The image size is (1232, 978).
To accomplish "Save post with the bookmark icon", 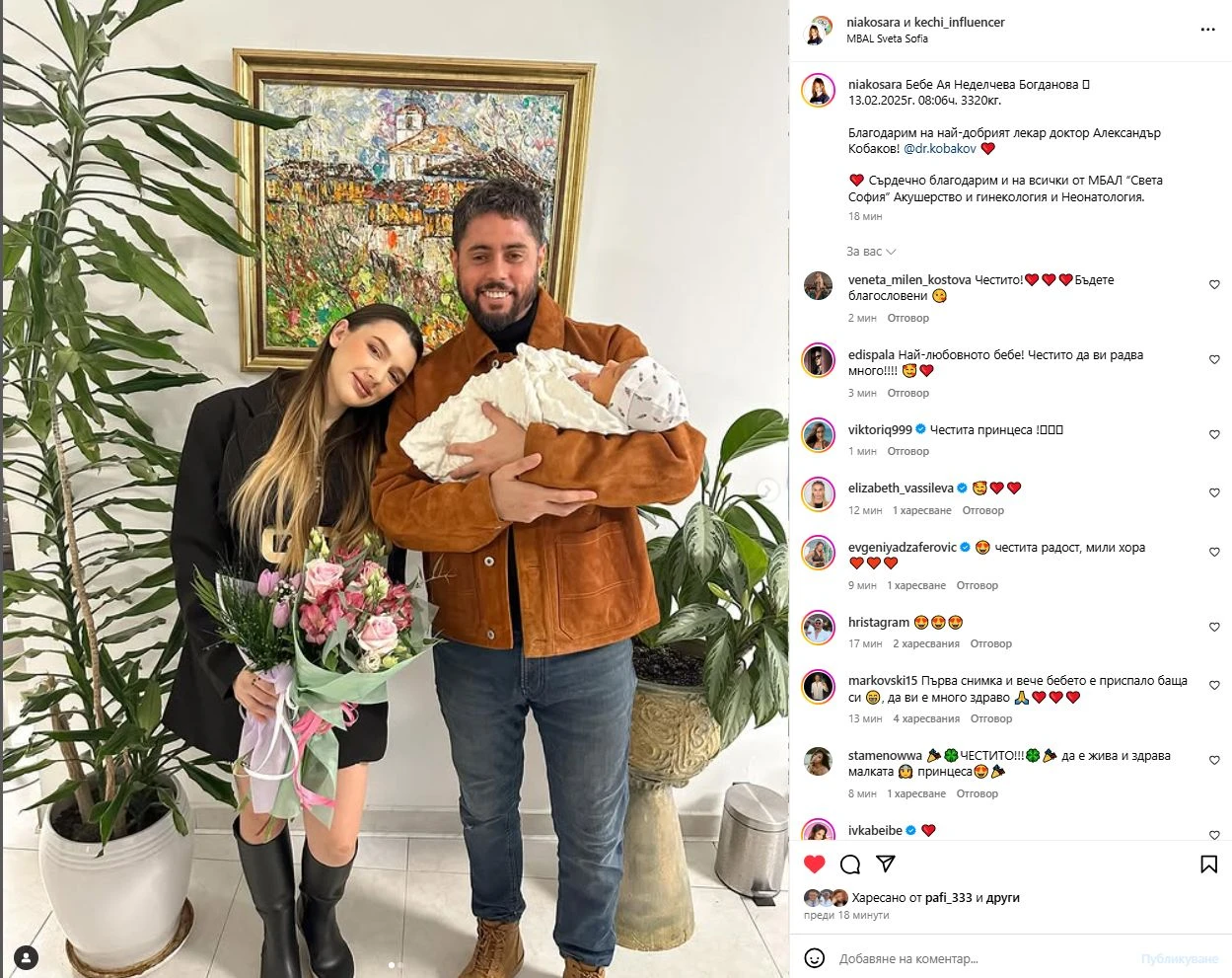I will 1208,865.
